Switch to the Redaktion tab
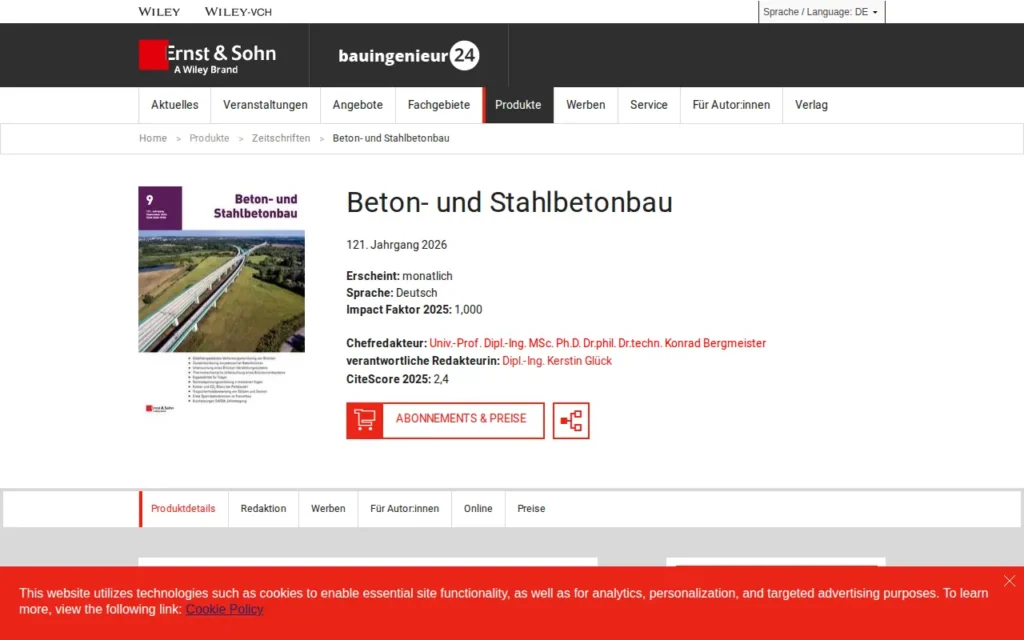Image resolution: width=1024 pixels, height=640 pixels. pyautogui.click(x=263, y=509)
